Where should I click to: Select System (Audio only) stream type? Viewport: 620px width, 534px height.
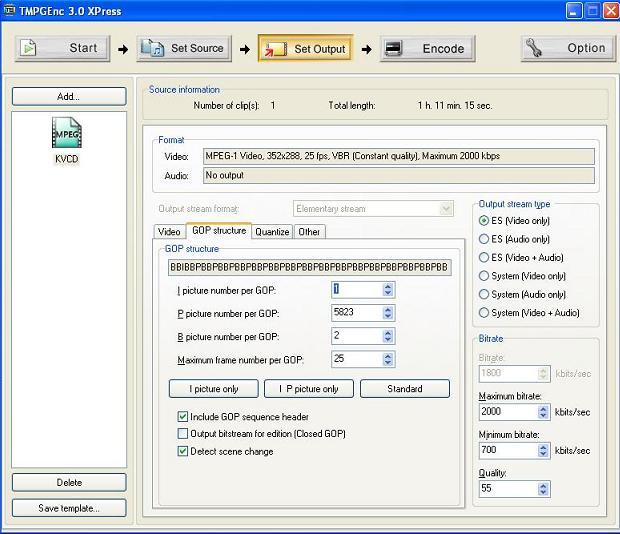coord(484,294)
